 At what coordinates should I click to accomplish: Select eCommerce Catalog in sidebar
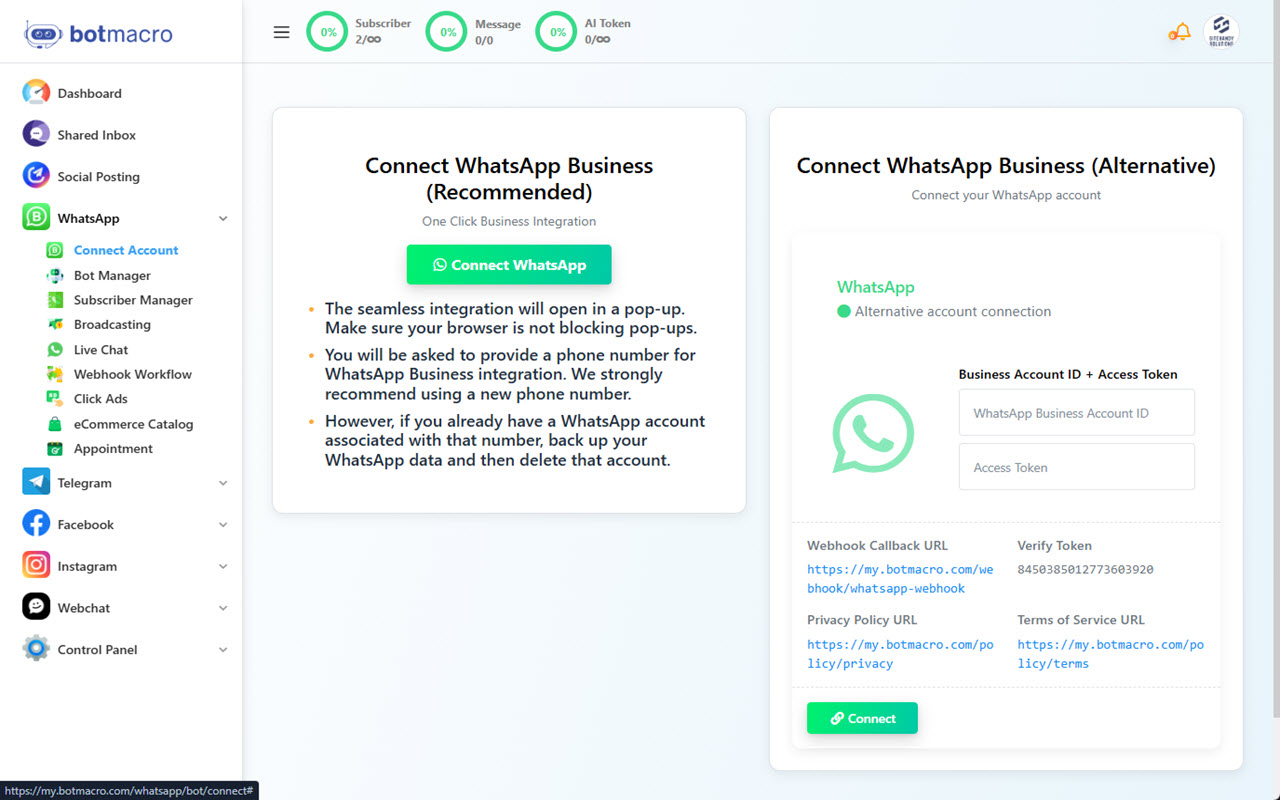133,424
